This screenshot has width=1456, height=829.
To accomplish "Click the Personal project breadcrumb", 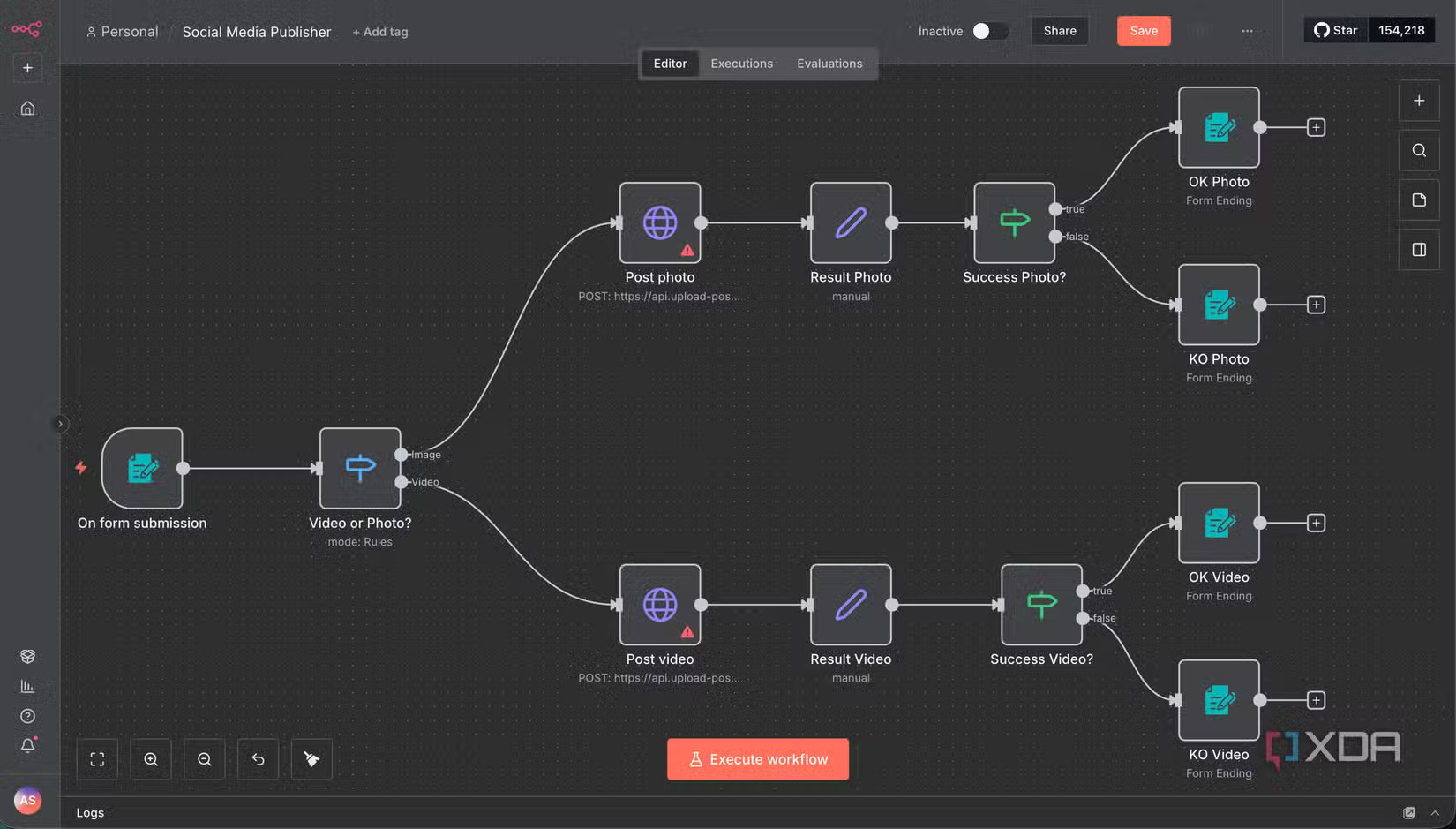I will click(x=123, y=32).
